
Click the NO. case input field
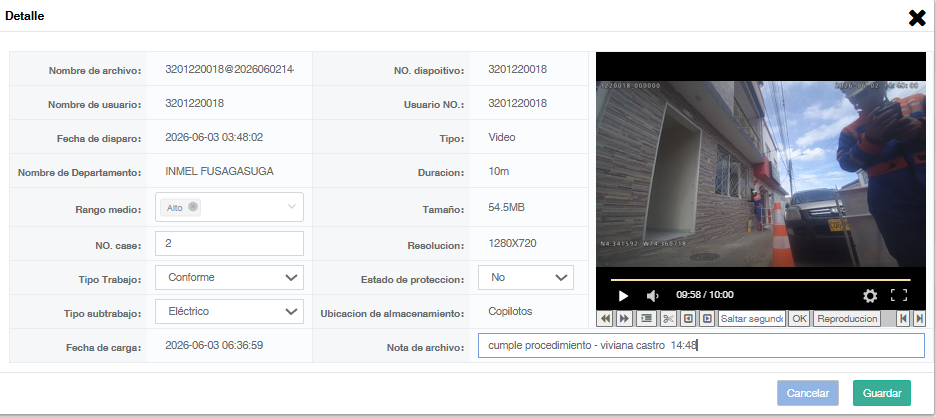coord(229,243)
